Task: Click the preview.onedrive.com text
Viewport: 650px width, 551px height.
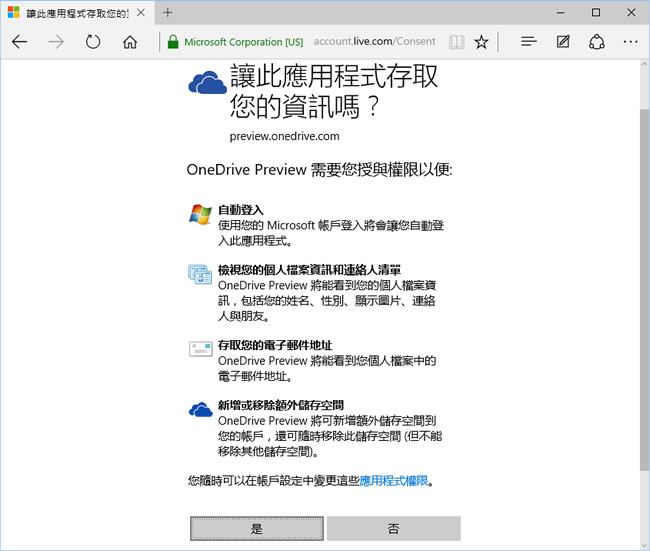Action: [x=284, y=136]
